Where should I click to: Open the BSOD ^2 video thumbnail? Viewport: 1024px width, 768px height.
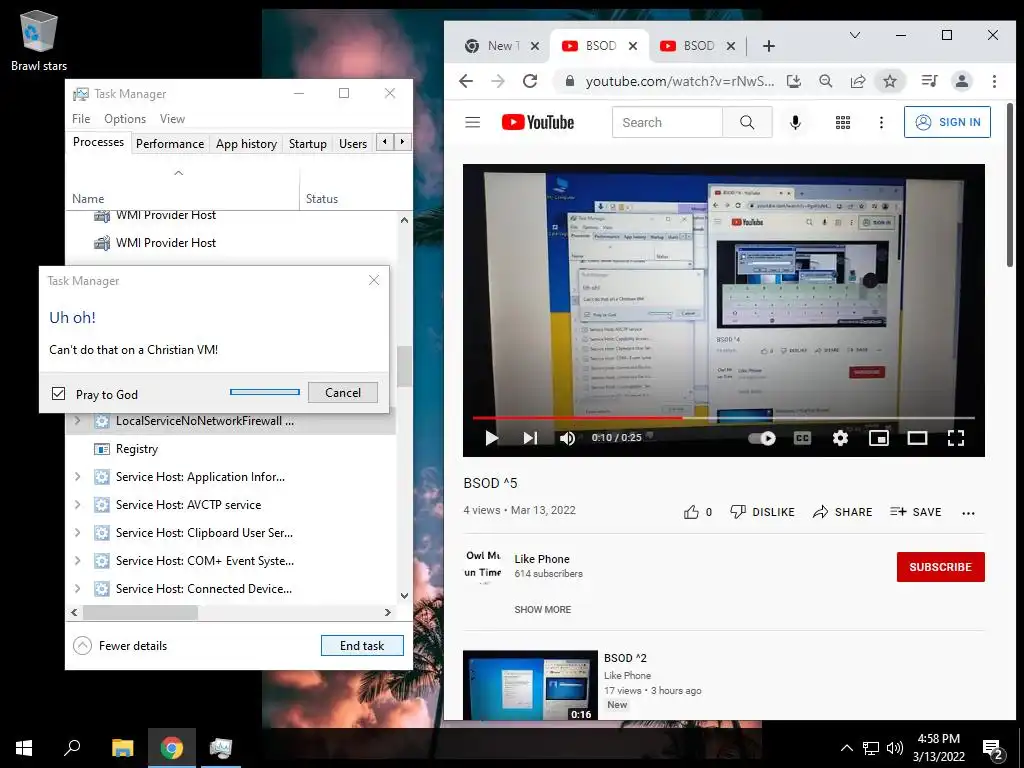tap(530, 686)
